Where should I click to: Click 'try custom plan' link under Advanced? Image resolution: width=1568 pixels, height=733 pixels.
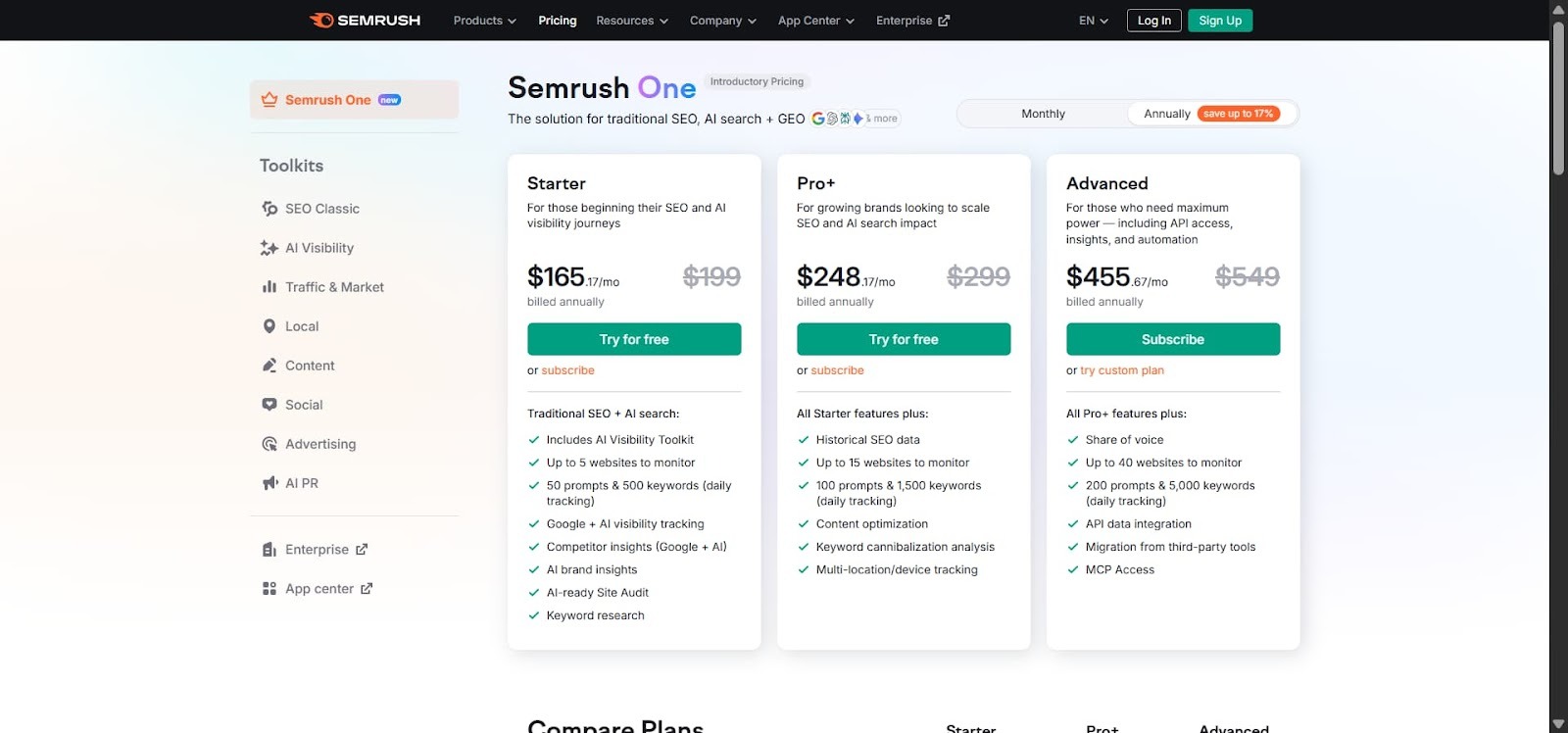pyautogui.click(x=1122, y=370)
